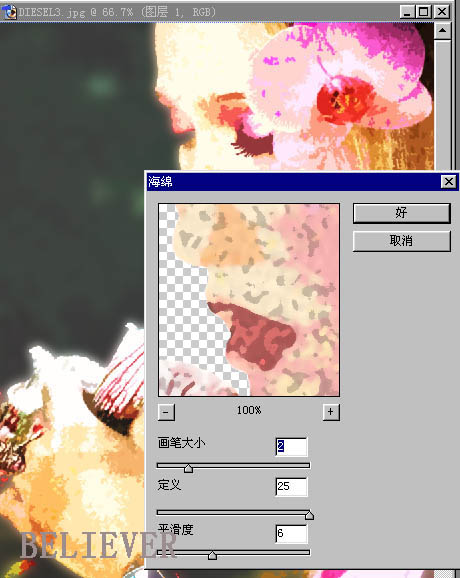This screenshot has width=460, height=578.
Task: Click the sponge filter preview thumbnail
Action: coord(249,300)
